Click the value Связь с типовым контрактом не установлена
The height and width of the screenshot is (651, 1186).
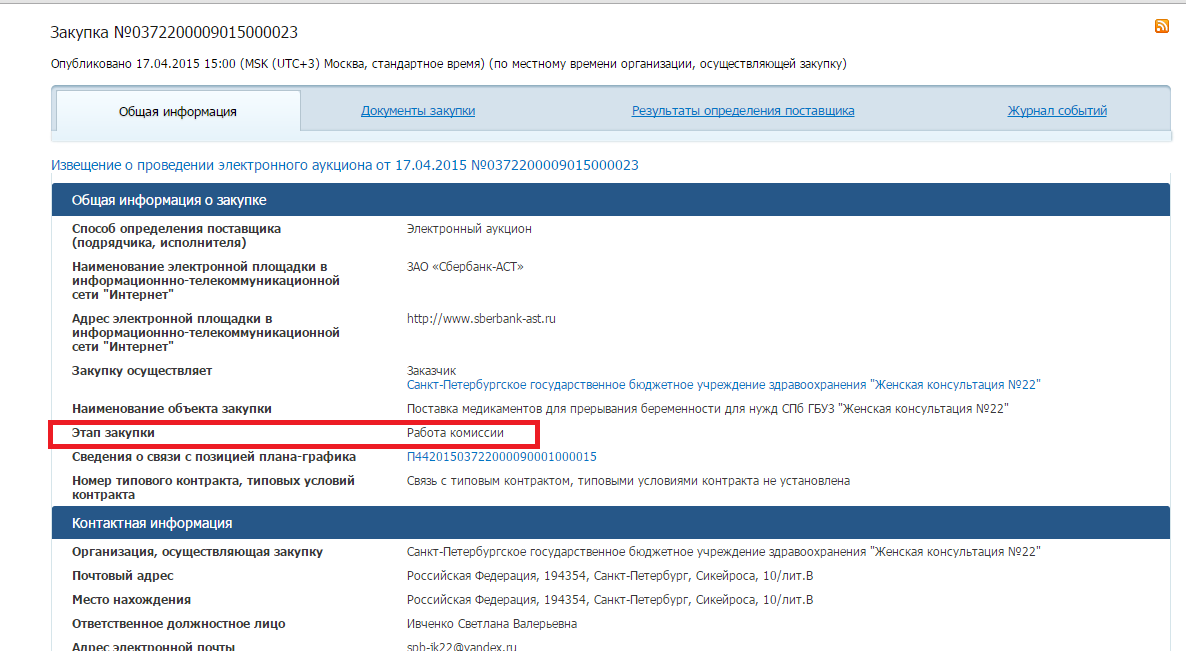click(628, 481)
